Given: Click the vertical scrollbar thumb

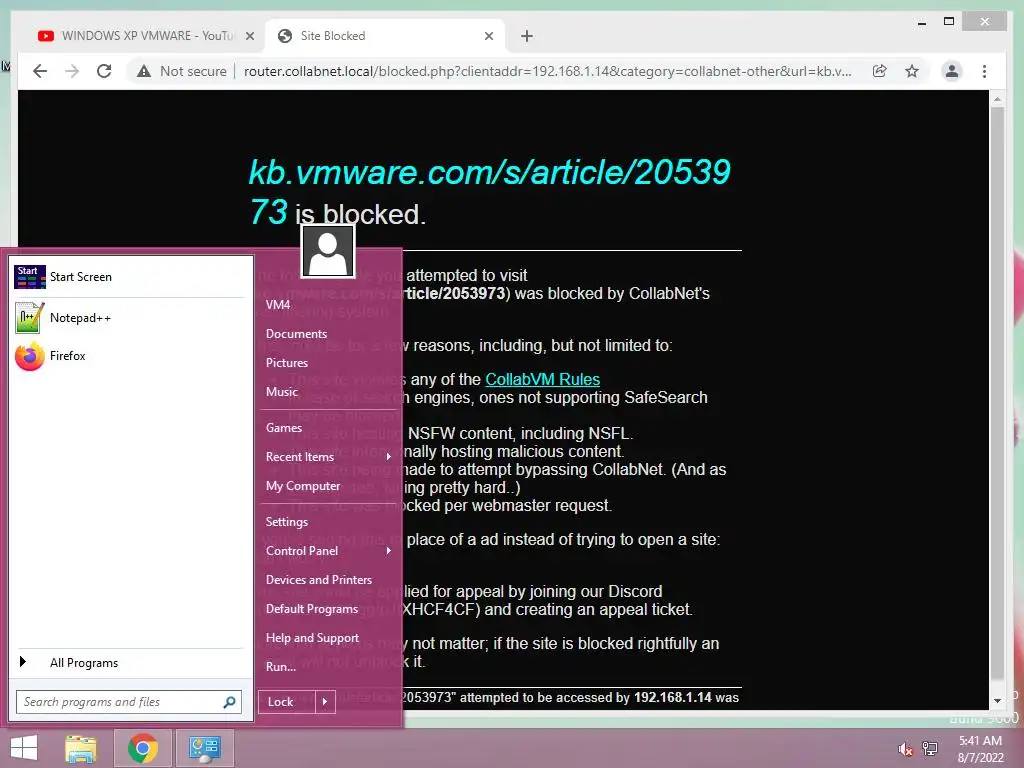Looking at the screenshot, I should click(x=997, y=393).
